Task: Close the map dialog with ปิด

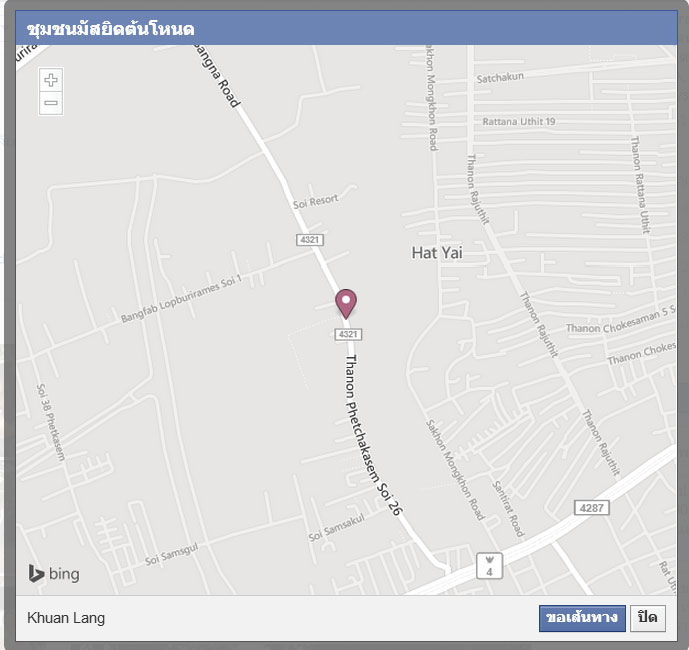Action: pyautogui.click(x=648, y=618)
